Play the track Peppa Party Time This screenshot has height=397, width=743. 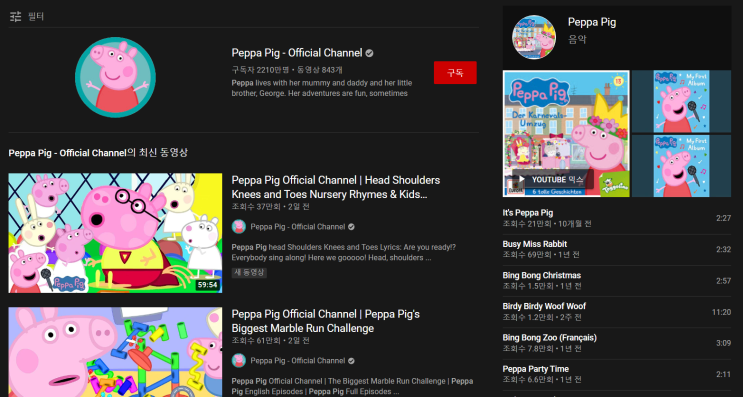pyautogui.click(x=536, y=369)
